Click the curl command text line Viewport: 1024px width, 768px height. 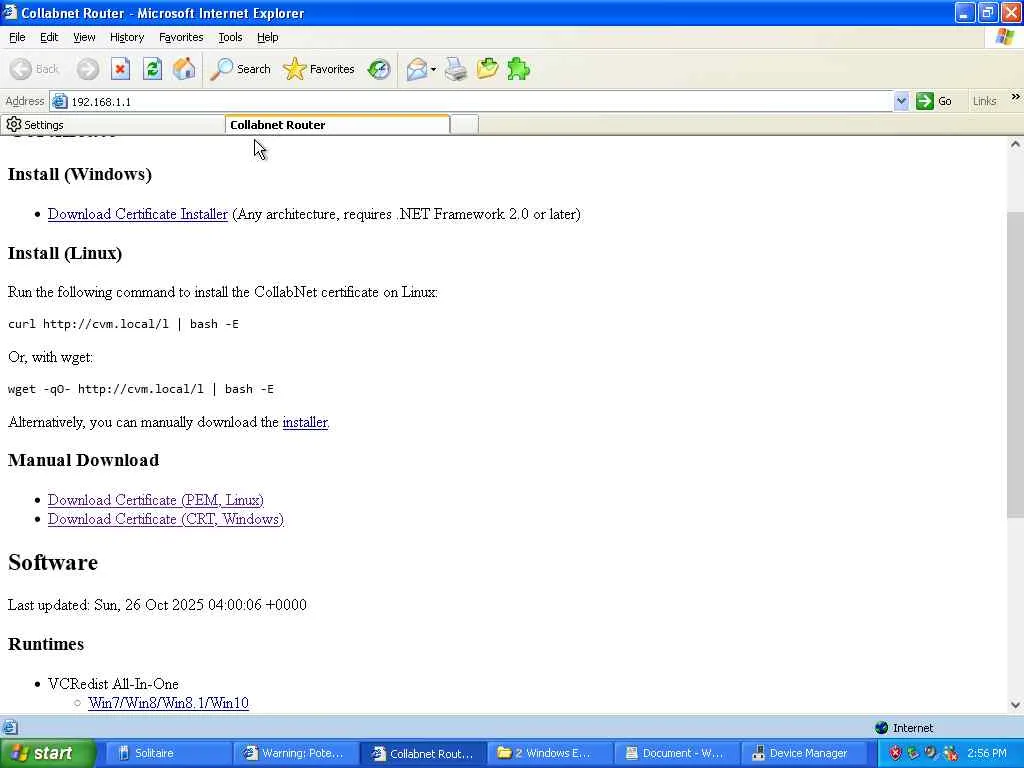[x=123, y=324]
